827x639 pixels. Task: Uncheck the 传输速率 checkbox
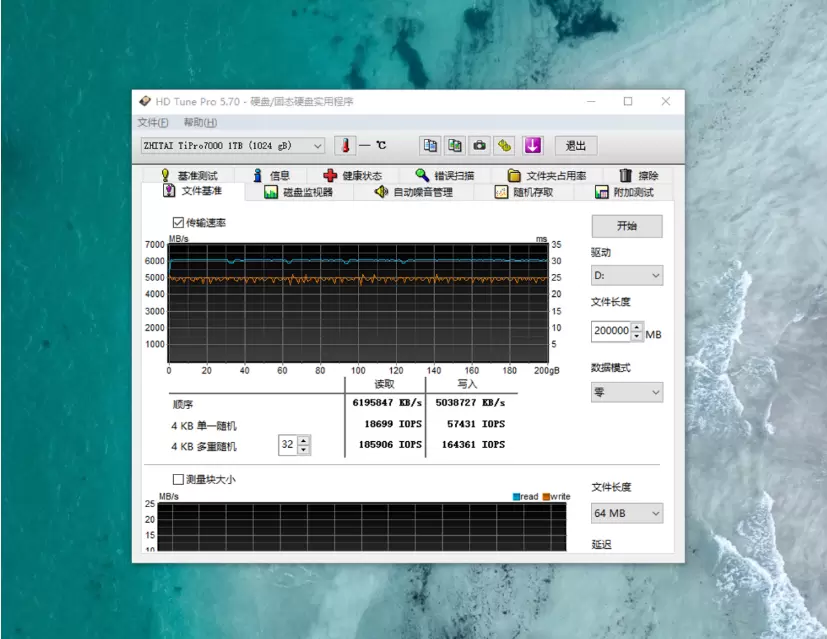coord(178,222)
